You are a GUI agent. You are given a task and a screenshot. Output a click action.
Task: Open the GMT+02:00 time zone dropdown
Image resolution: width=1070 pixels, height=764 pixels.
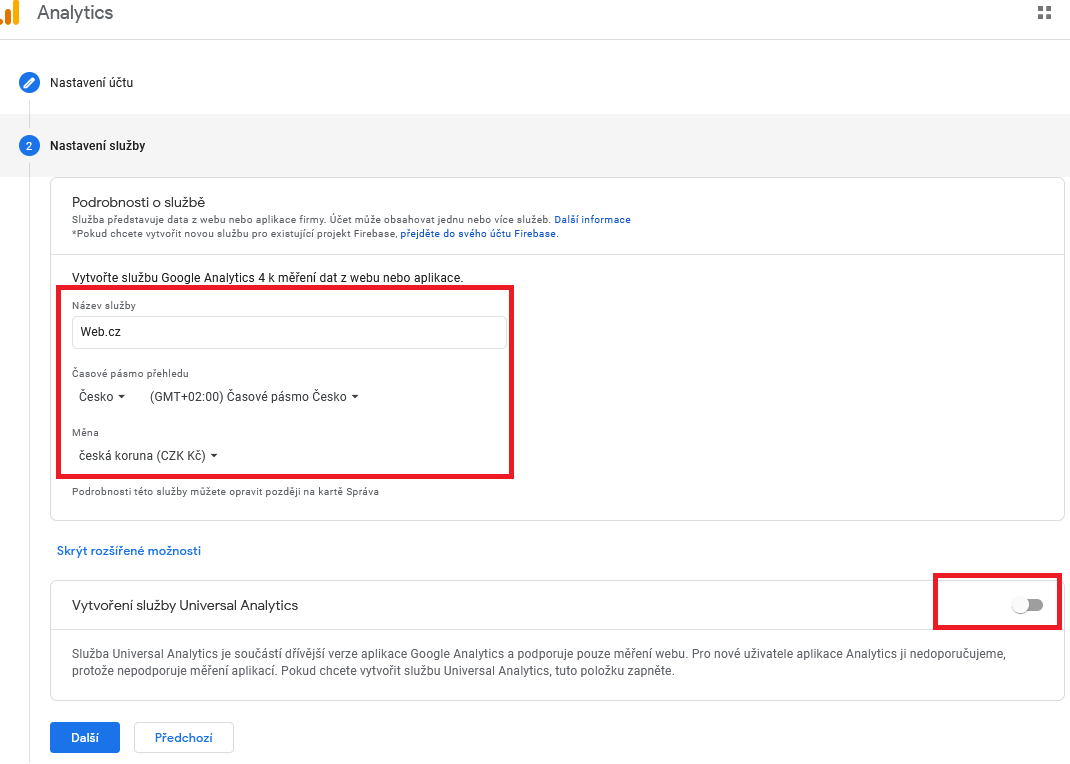pos(254,397)
